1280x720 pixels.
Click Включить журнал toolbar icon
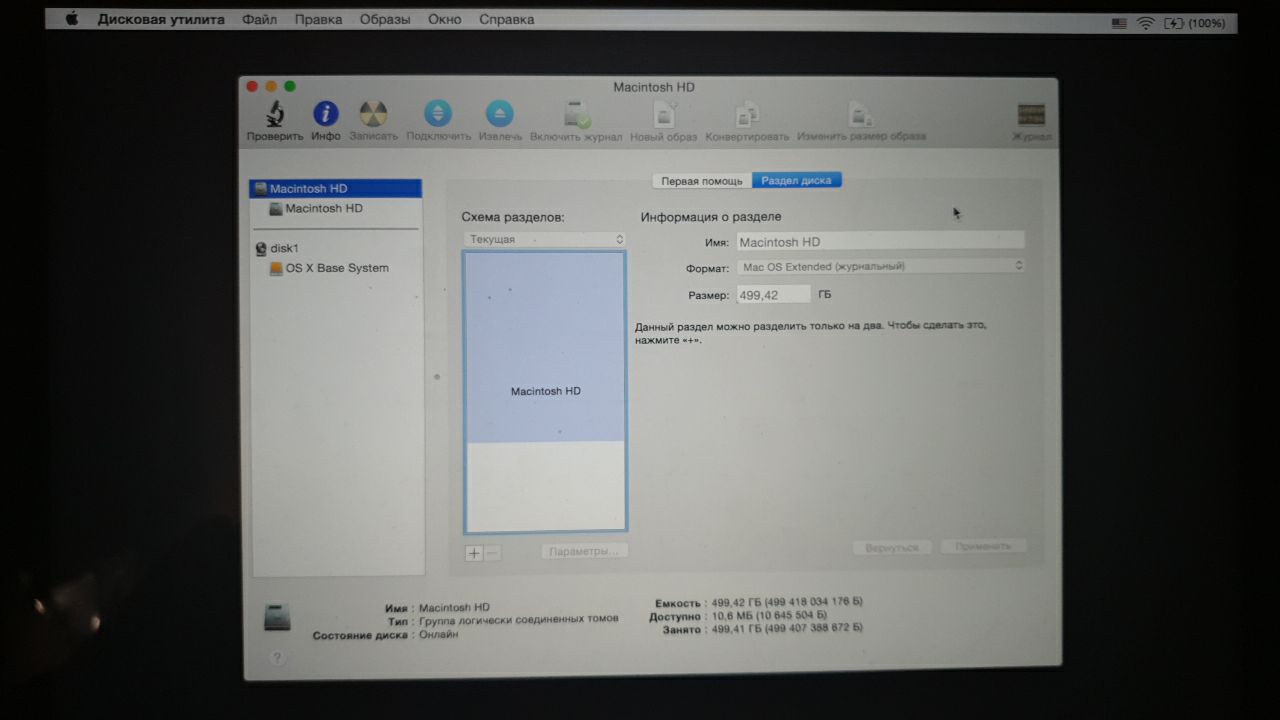click(577, 114)
